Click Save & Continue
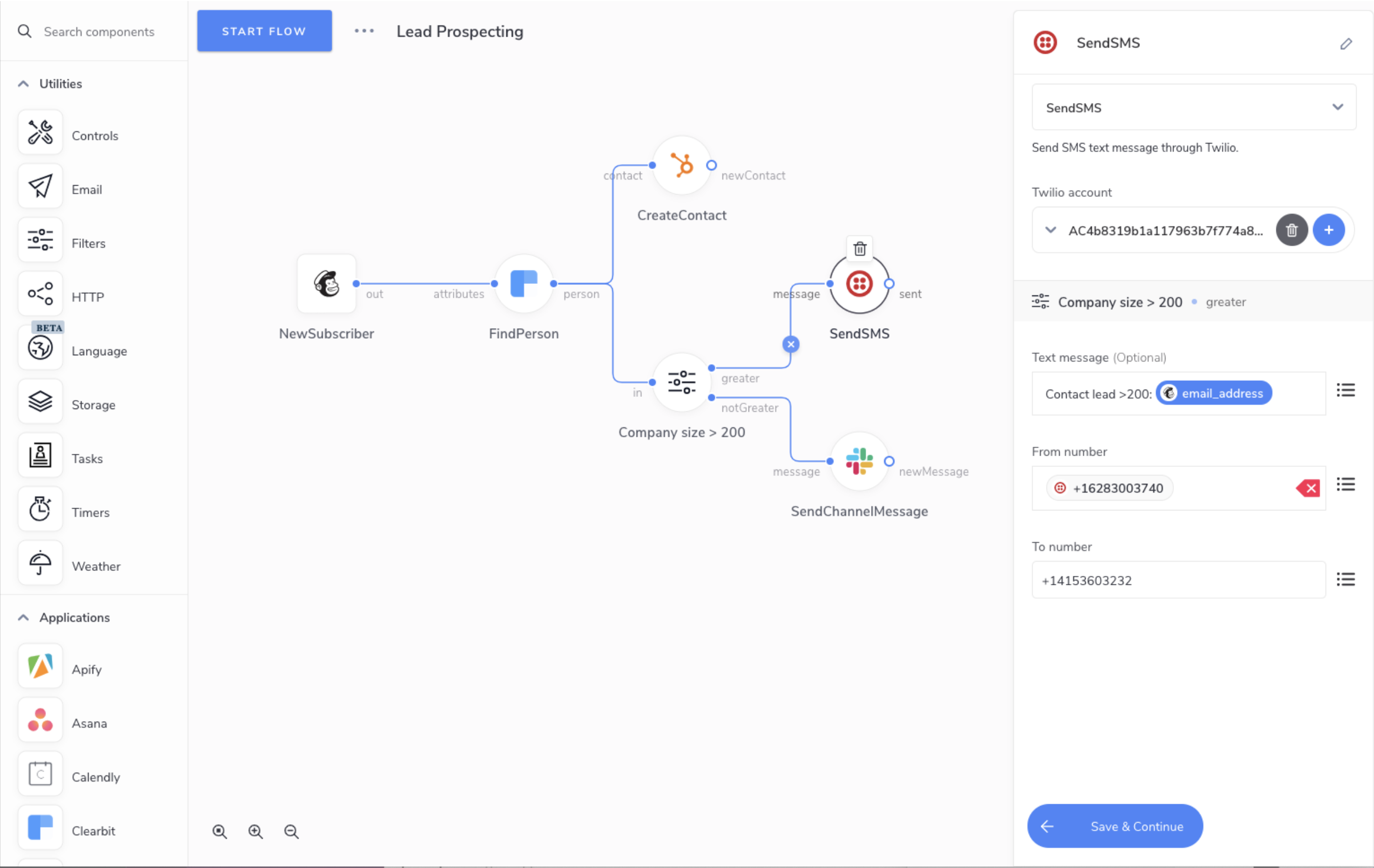This screenshot has width=1374, height=868. pyautogui.click(x=1115, y=826)
